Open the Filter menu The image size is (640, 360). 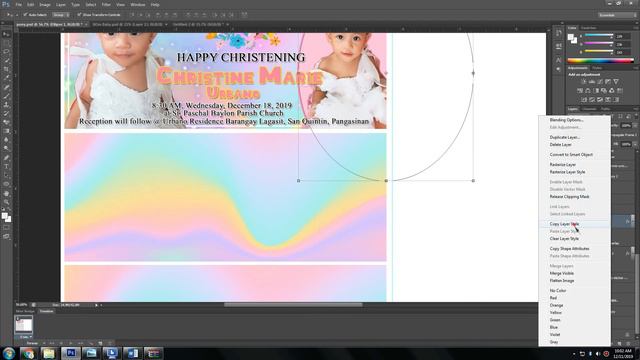pos(106,5)
